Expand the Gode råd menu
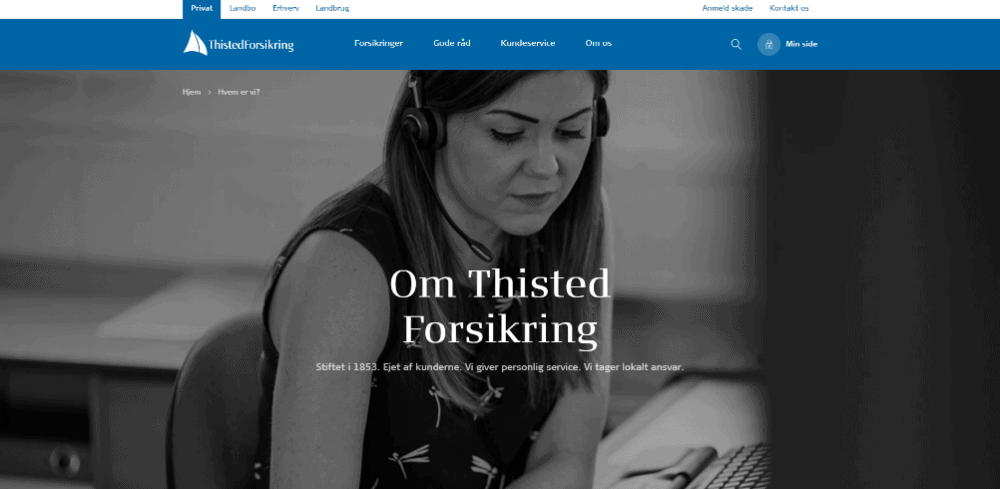 coord(452,43)
